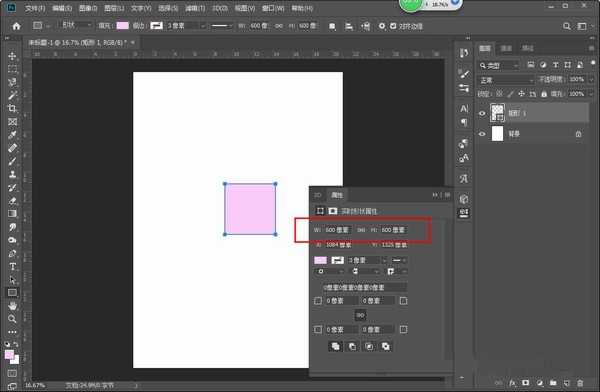
Task: Toggle Lock image pixels brush icon
Action: pyautogui.click(x=510, y=93)
